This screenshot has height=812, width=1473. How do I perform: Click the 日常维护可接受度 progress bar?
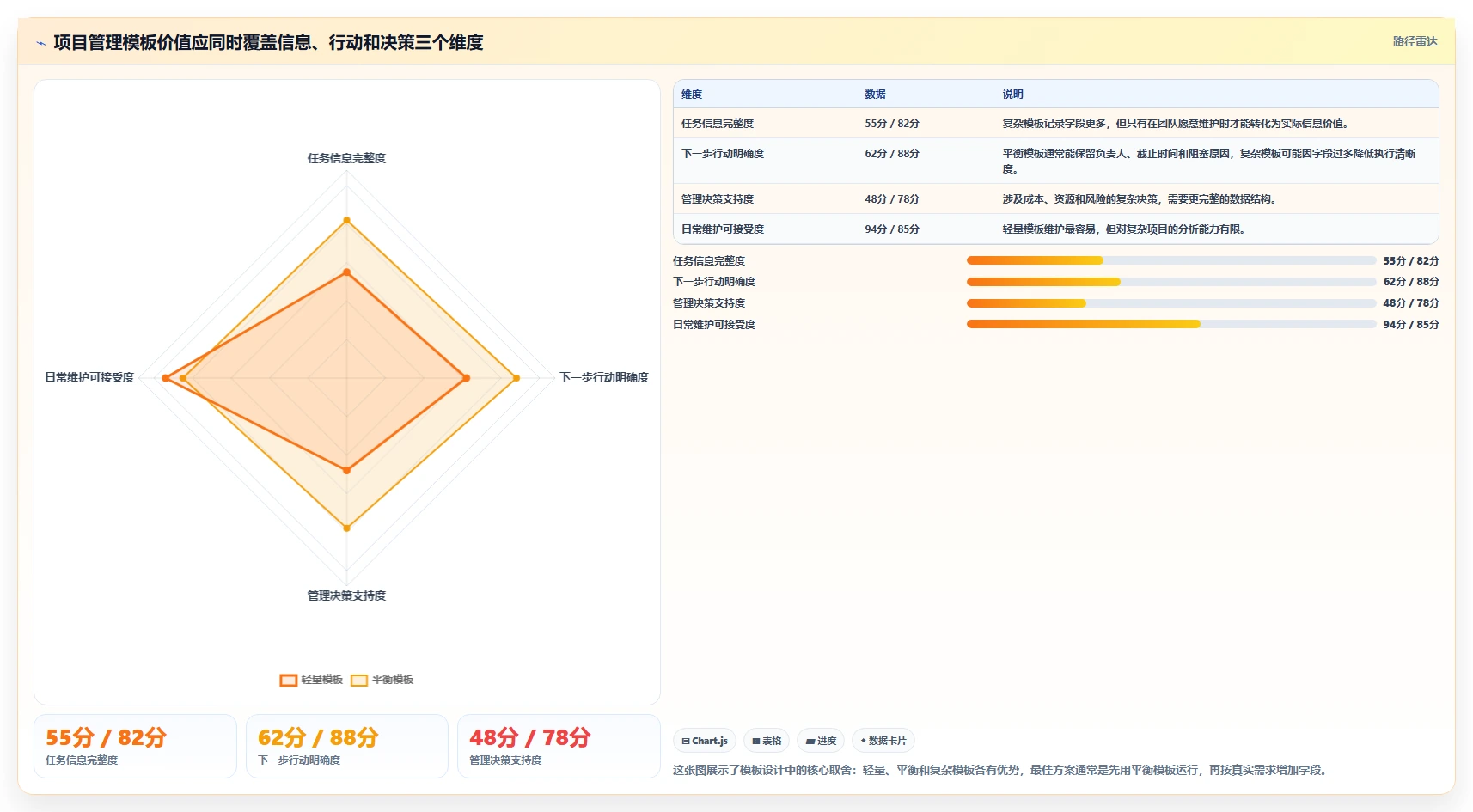coord(1171,324)
